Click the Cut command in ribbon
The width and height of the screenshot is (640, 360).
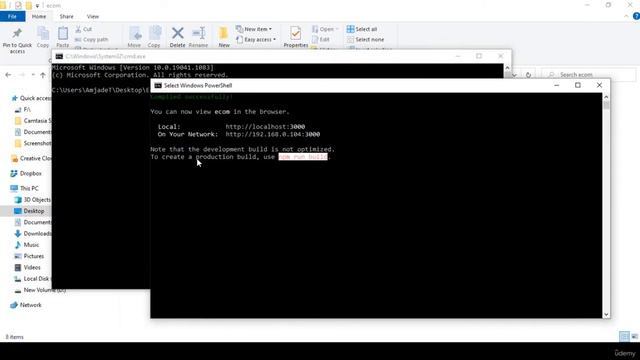tap(84, 29)
